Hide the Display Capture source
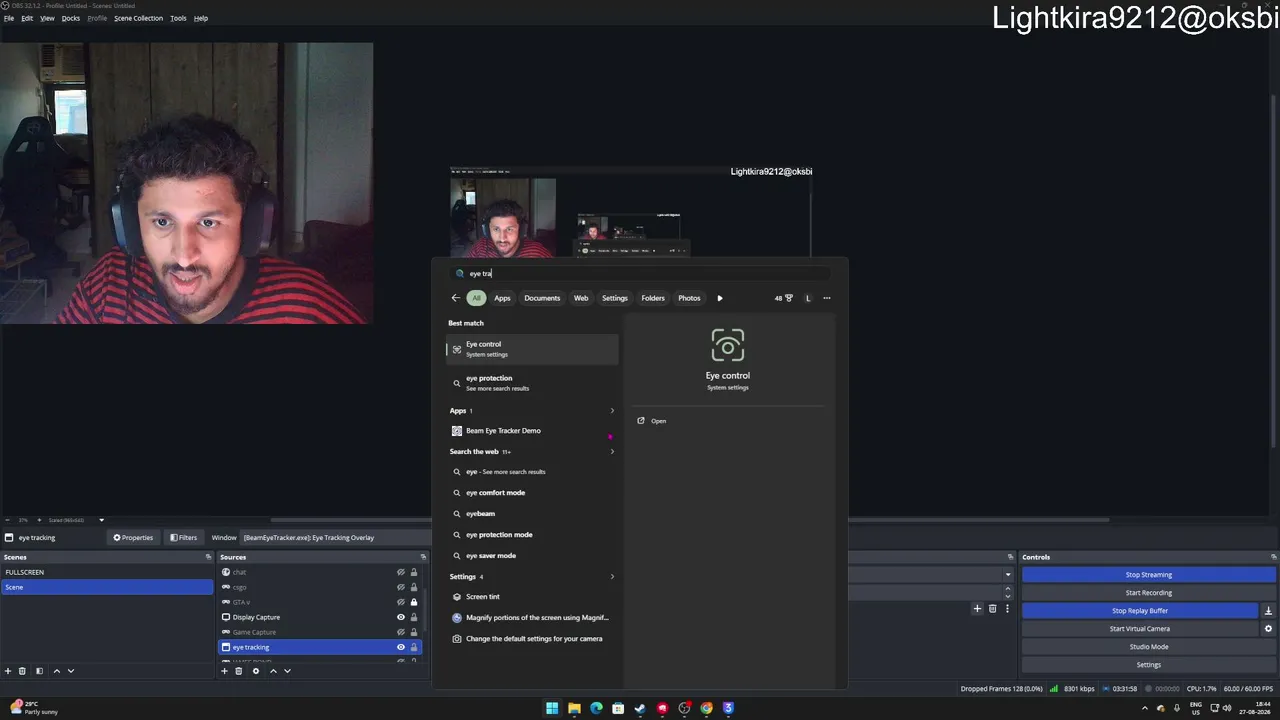1280x720 pixels. point(401,617)
